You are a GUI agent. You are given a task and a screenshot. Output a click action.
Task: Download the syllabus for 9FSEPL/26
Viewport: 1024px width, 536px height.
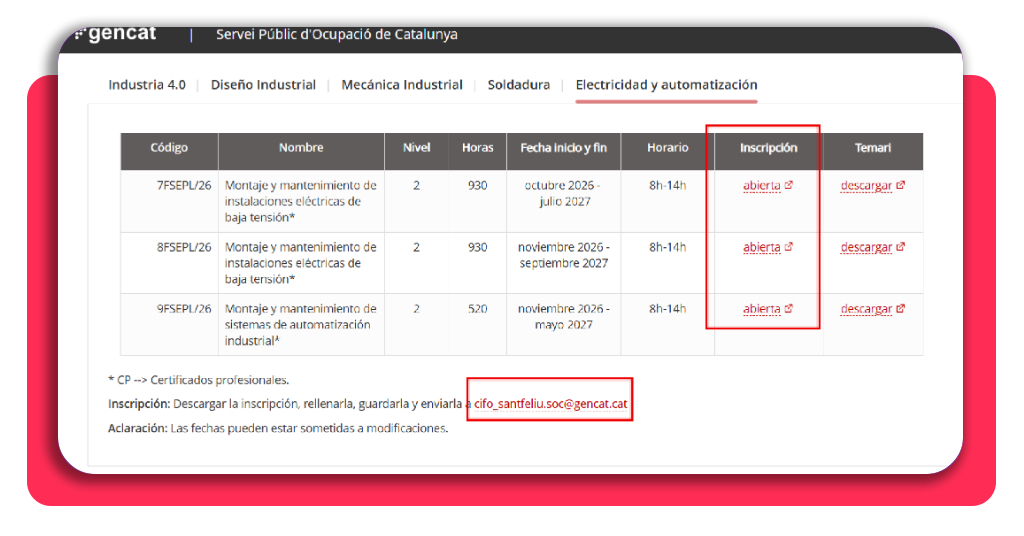(866, 309)
